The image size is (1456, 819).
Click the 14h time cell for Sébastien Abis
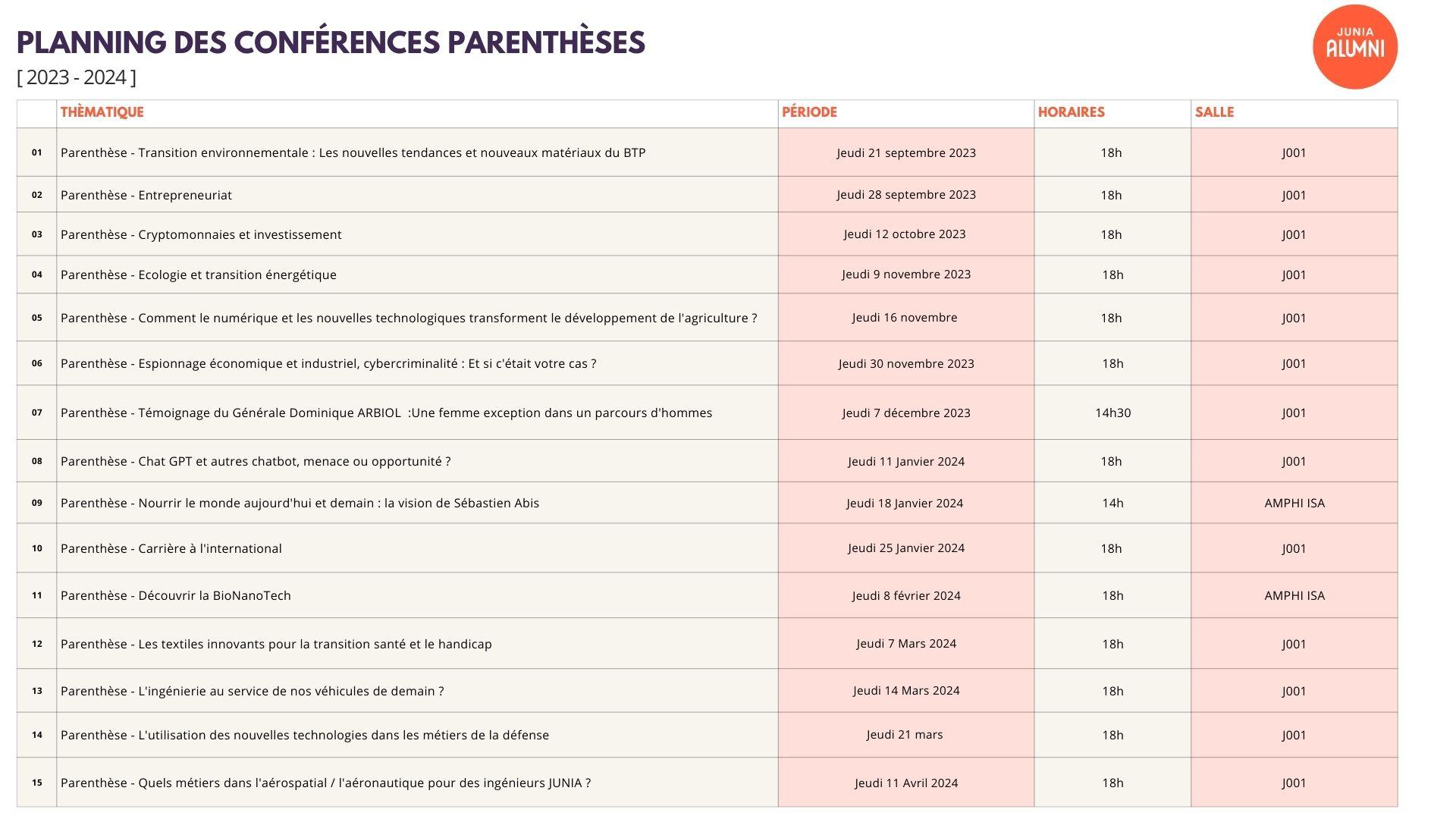click(1112, 504)
